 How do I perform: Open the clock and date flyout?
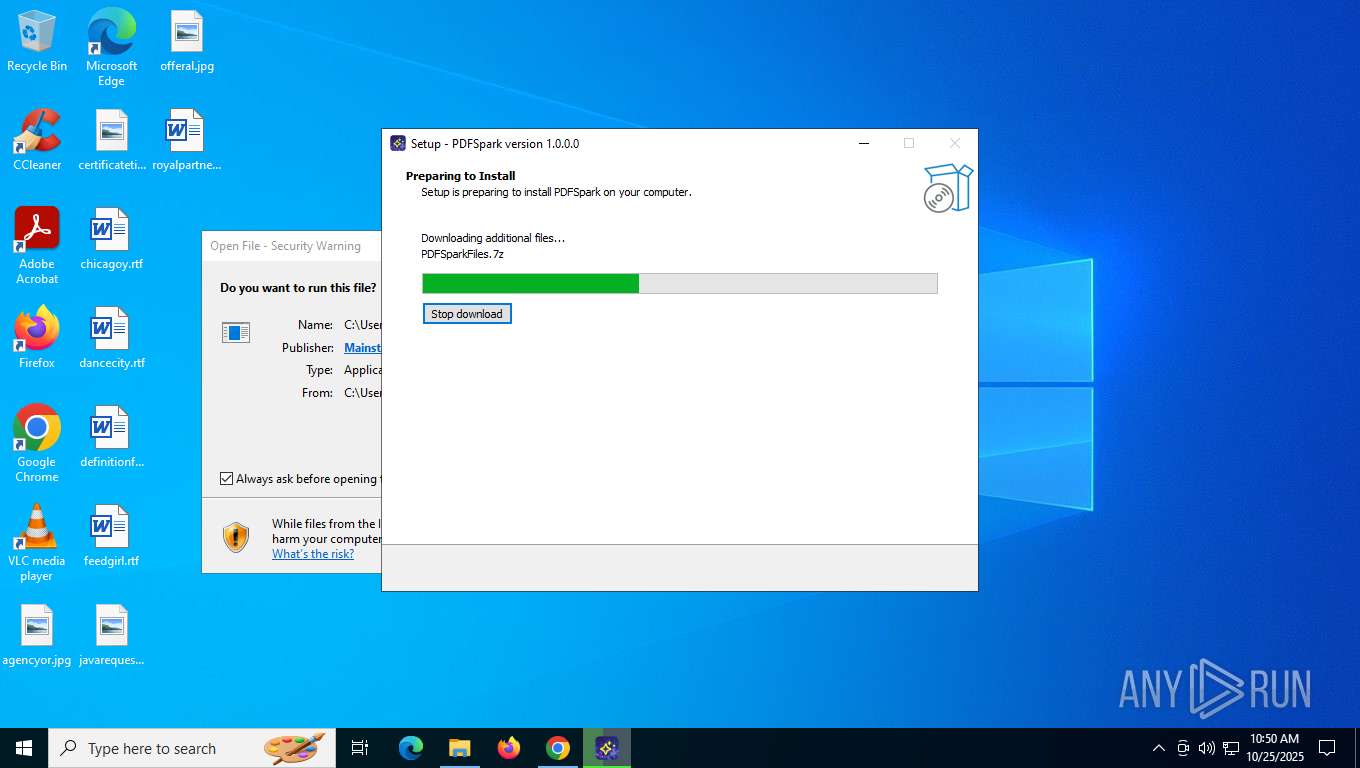(x=1274, y=748)
